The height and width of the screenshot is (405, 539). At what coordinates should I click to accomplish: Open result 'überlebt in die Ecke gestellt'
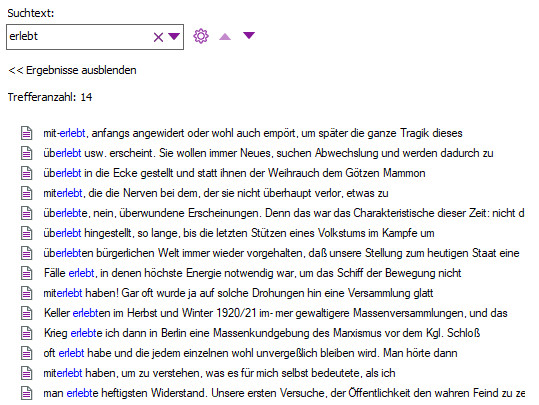(x=234, y=173)
